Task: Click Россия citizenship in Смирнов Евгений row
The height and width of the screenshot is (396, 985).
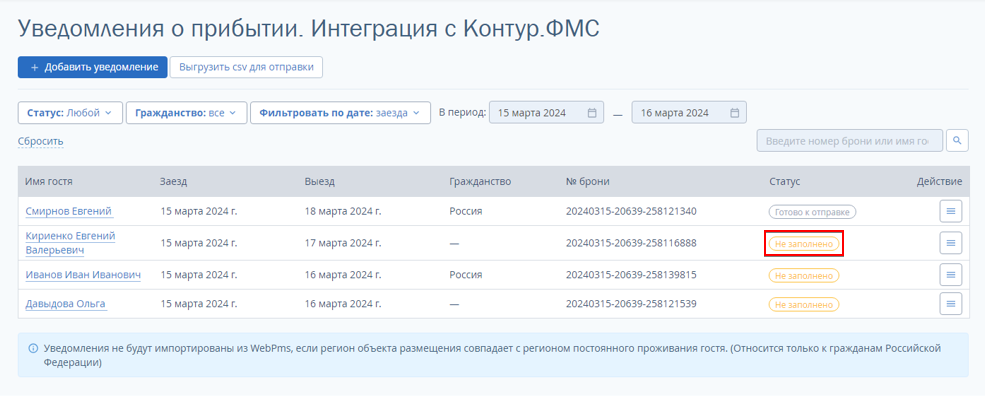Action: point(465,211)
